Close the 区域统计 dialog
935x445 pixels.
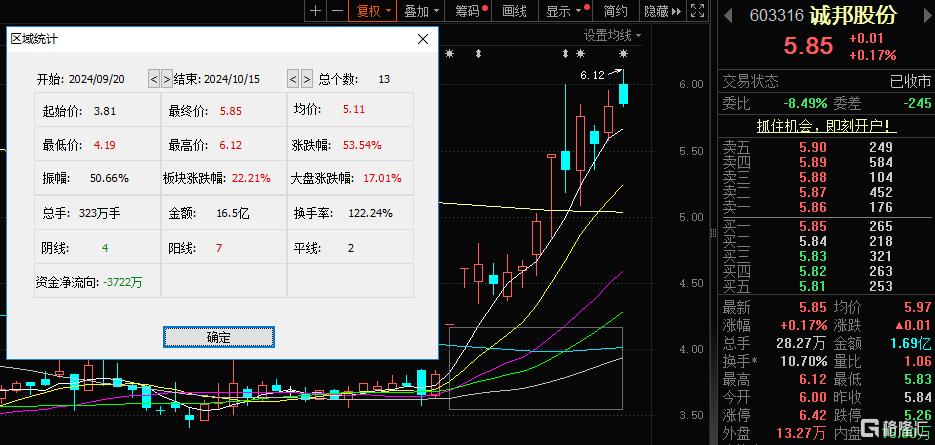point(423,39)
